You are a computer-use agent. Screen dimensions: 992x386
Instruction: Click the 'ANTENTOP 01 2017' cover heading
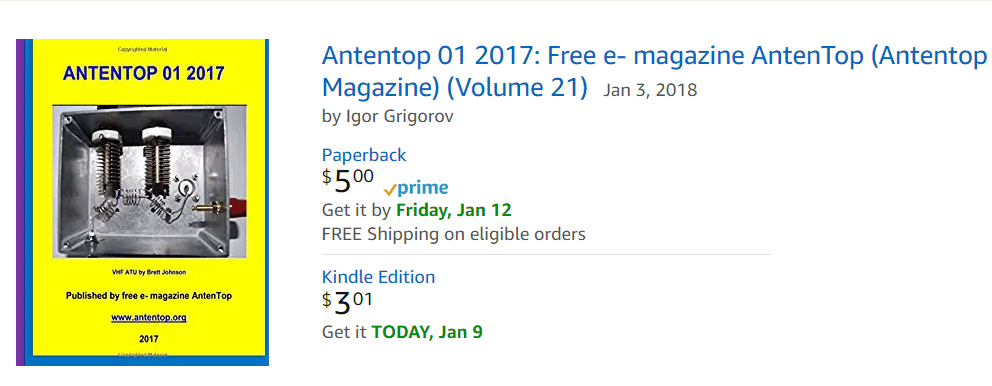pyautogui.click(x=144, y=73)
